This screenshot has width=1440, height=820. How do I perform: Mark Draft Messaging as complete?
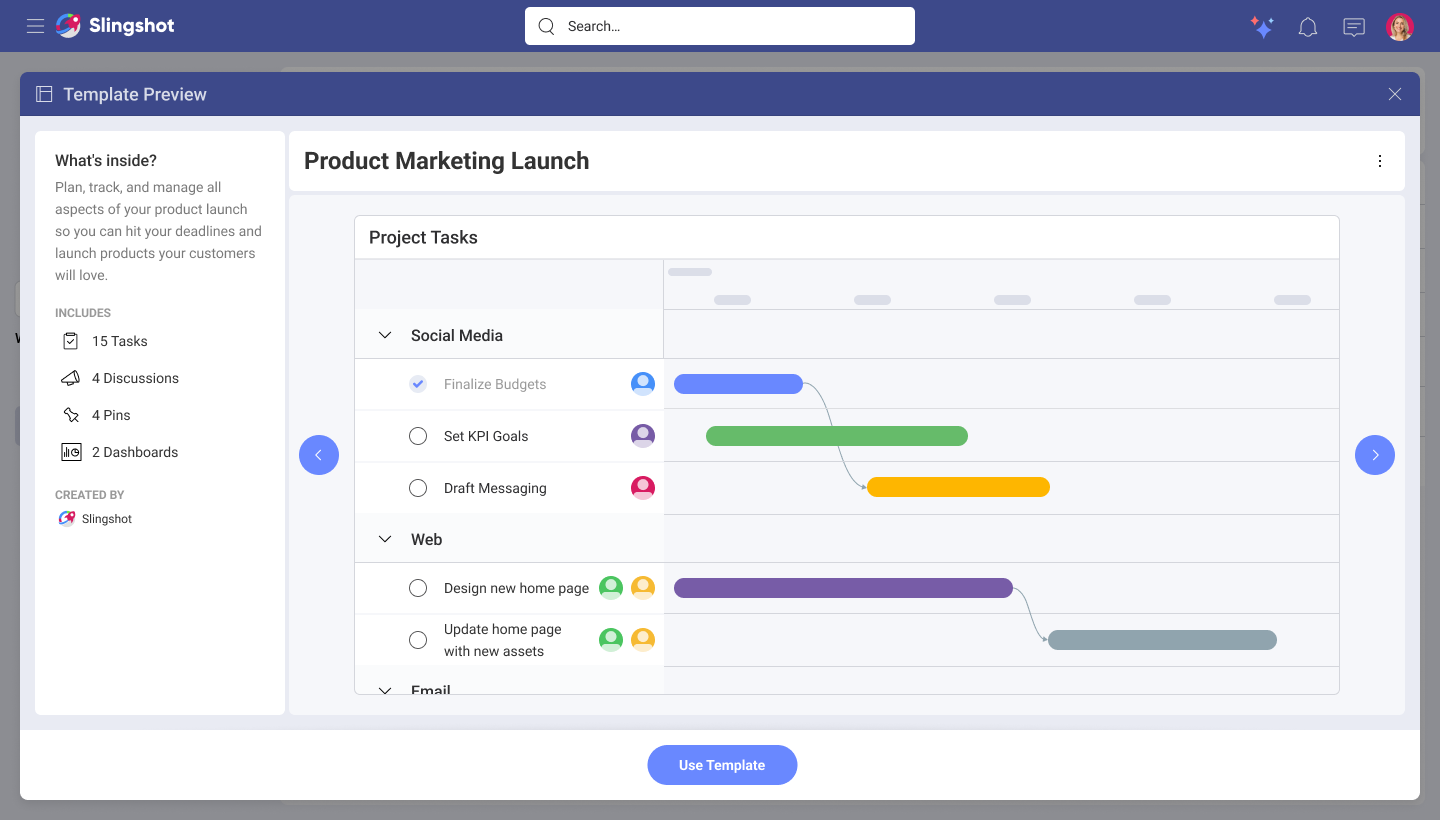tap(418, 488)
